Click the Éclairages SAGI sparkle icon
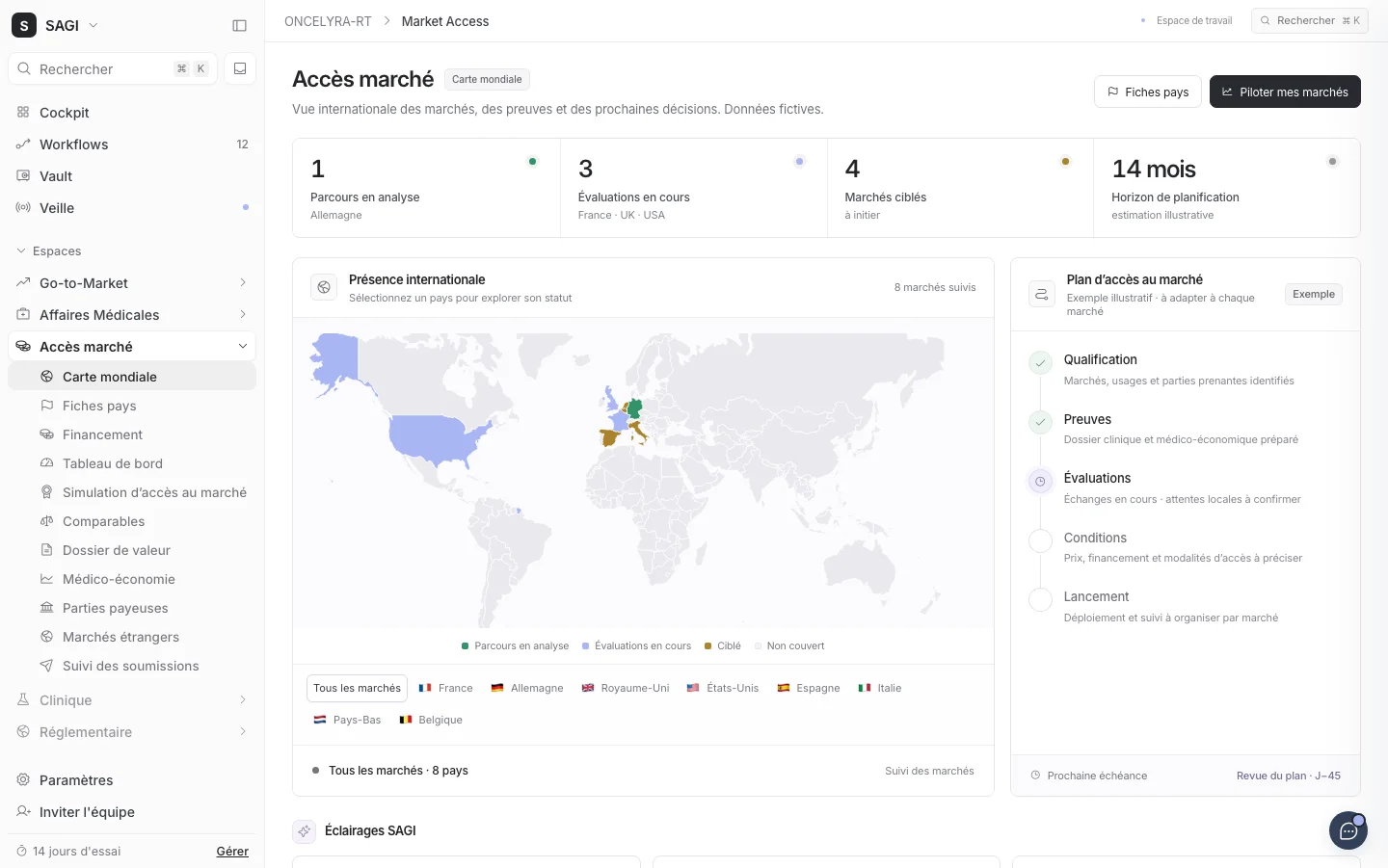Viewport: 1388px width, 868px height. [x=304, y=830]
